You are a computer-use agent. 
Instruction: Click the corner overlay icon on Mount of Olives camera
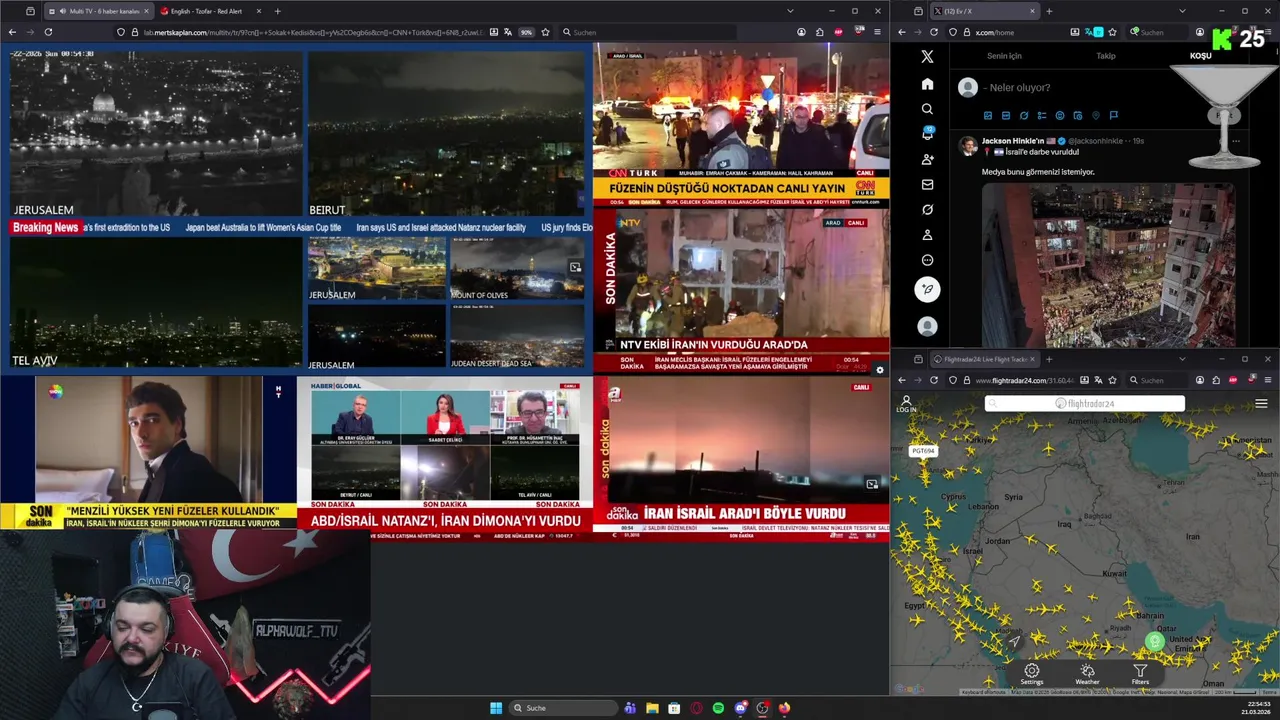click(x=575, y=267)
